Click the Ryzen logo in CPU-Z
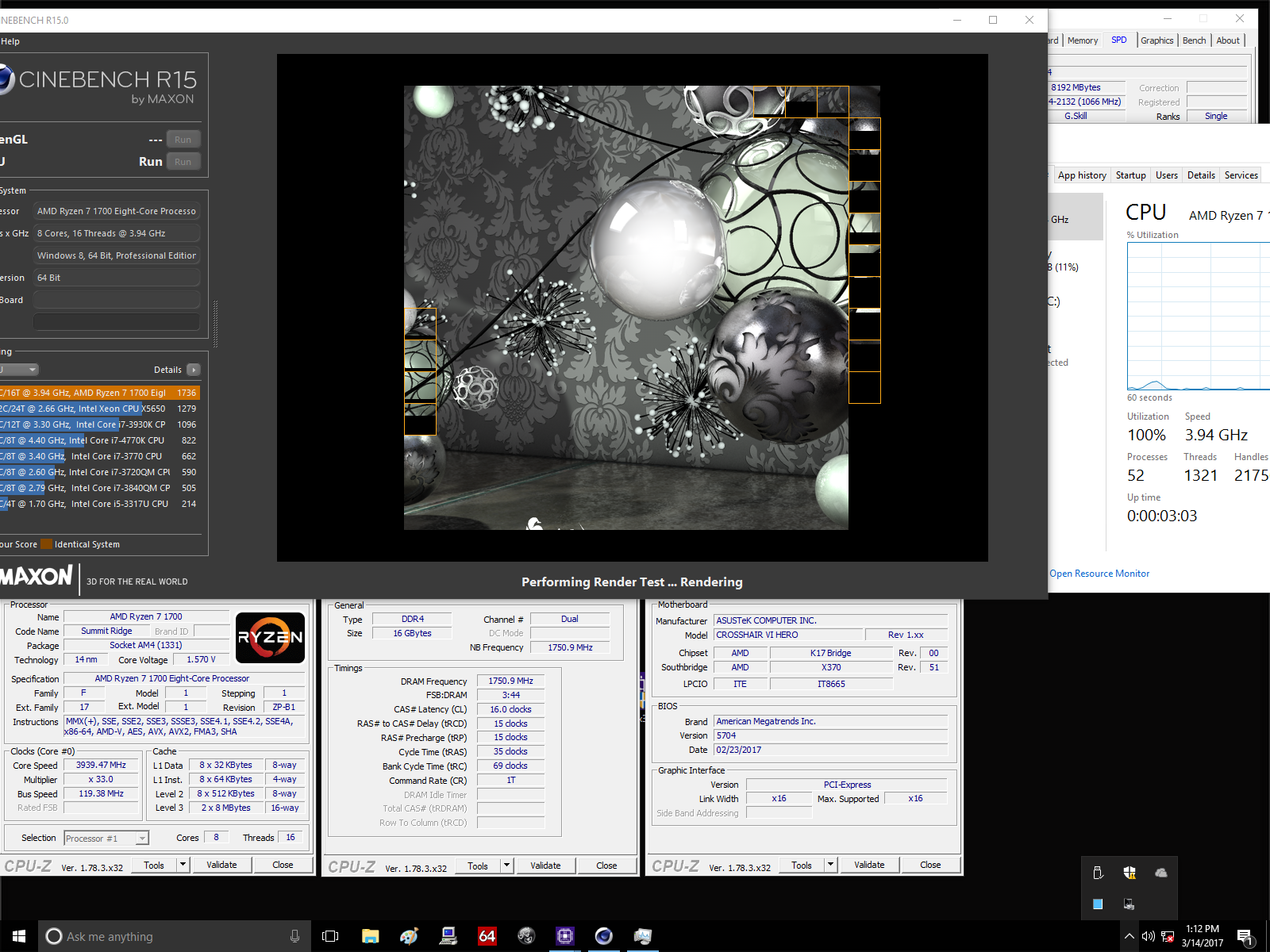 click(x=270, y=637)
